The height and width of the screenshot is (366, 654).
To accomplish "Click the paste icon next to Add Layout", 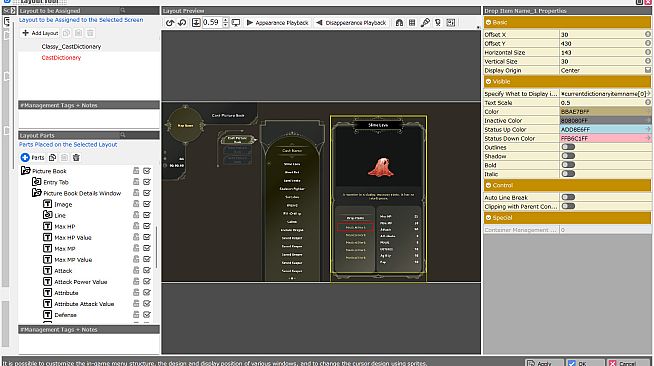I will (78, 33).
